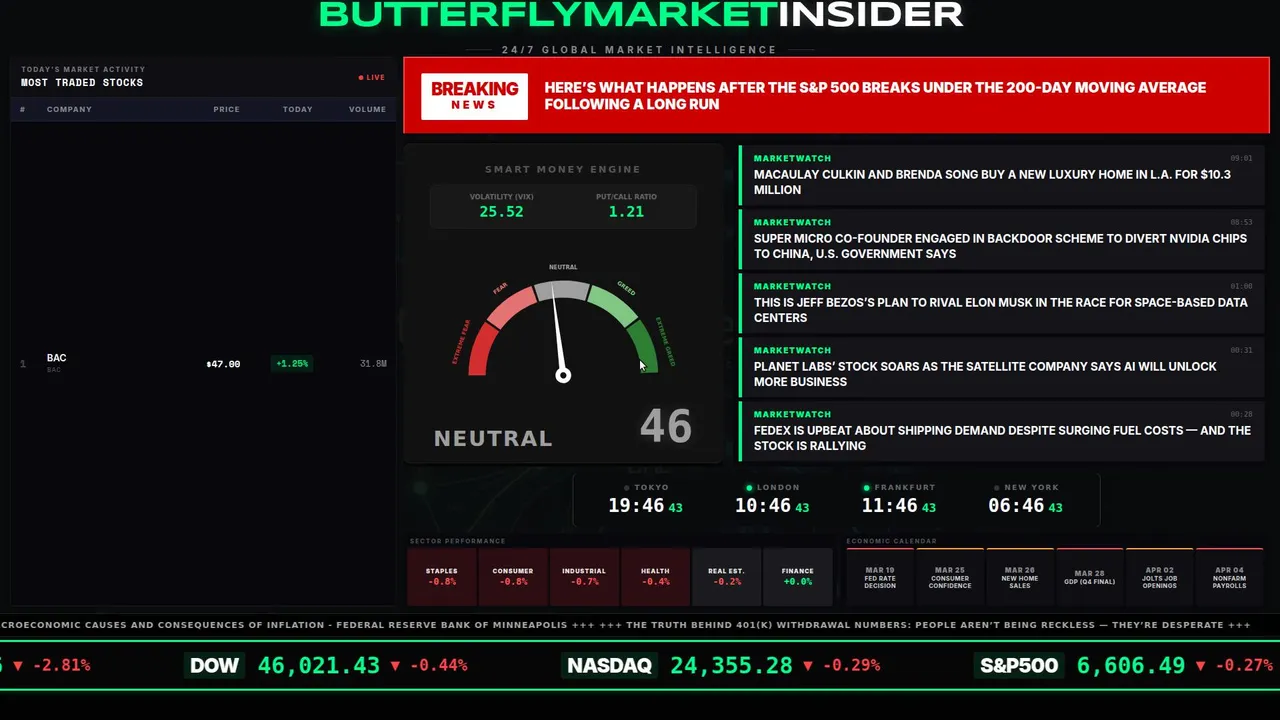This screenshot has width=1280, height=720.
Task: Open the Jeff Bezos space data centers headline
Action: (x=1002, y=303)
